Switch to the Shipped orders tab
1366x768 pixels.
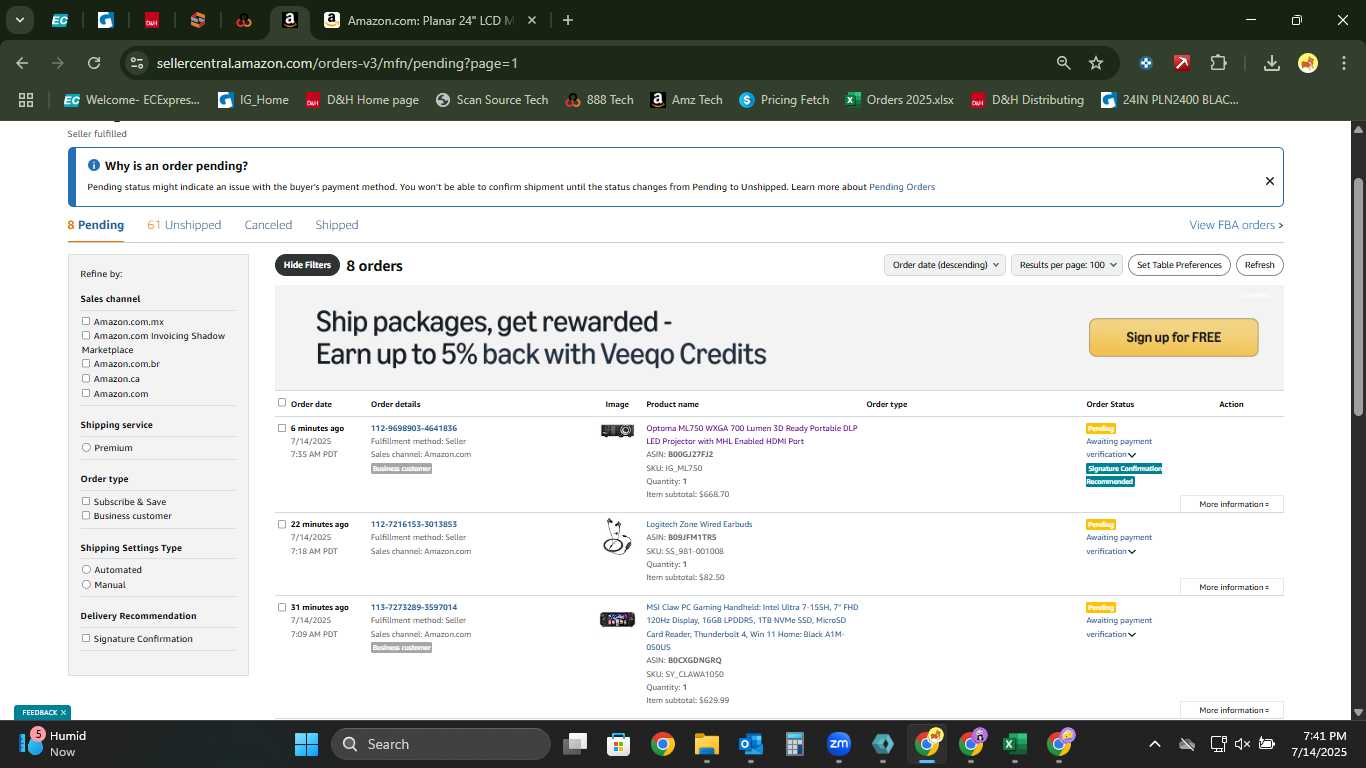[x=337, y=225]
